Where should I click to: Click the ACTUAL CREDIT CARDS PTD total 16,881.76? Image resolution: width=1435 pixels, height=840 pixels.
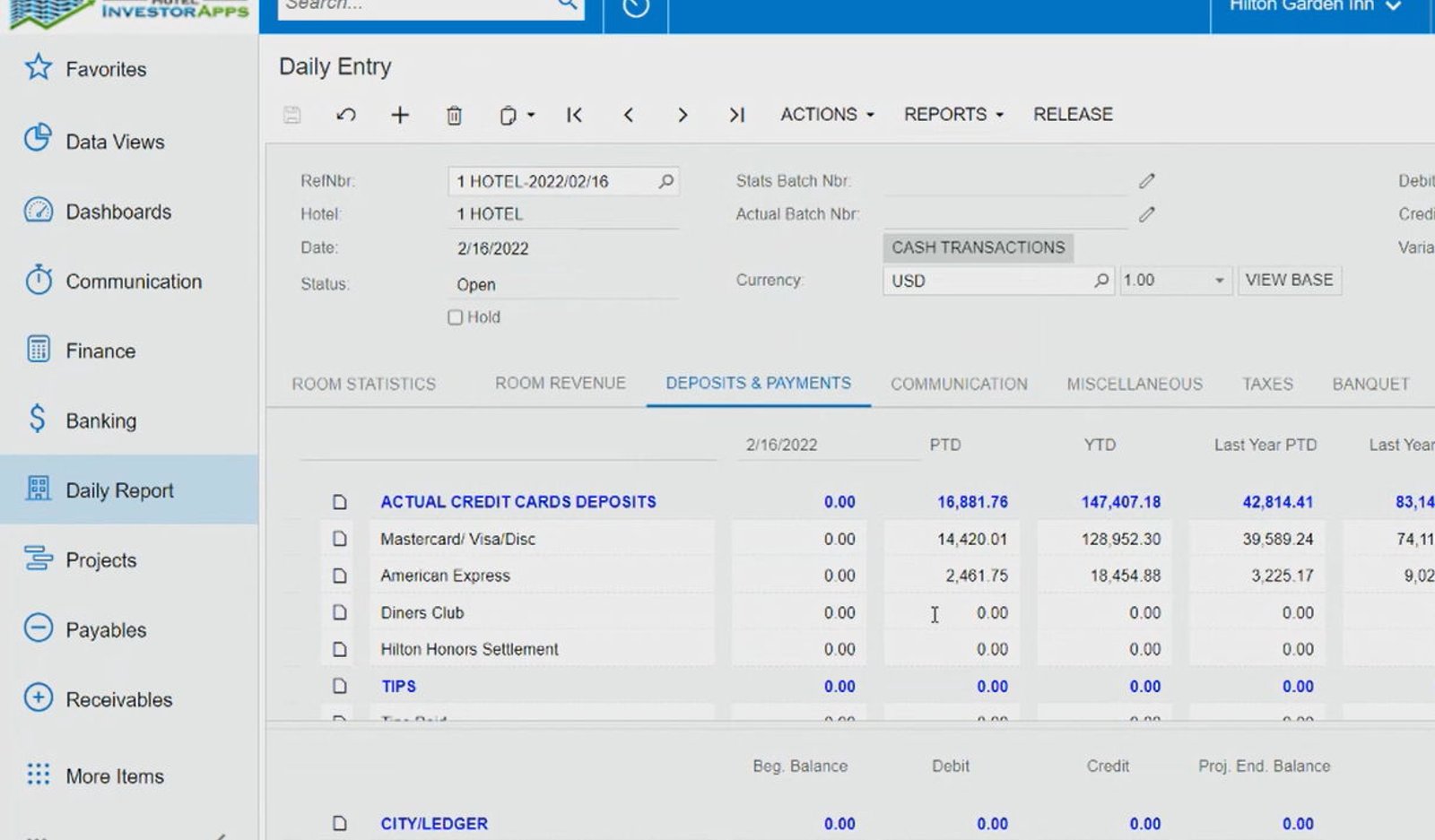[x=972, y=502]
